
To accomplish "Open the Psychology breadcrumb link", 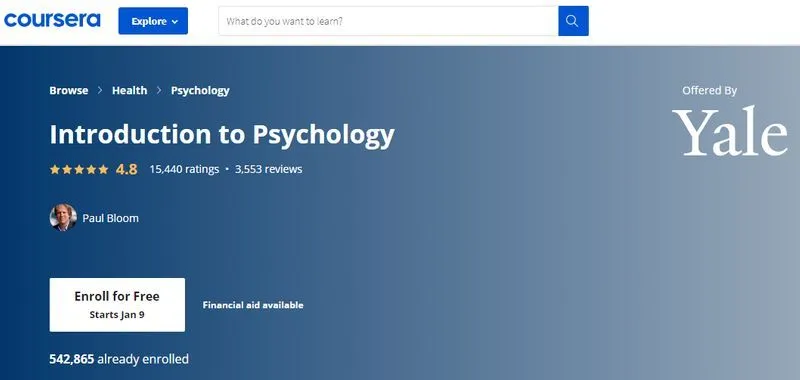I will click(x=200, y=90).
